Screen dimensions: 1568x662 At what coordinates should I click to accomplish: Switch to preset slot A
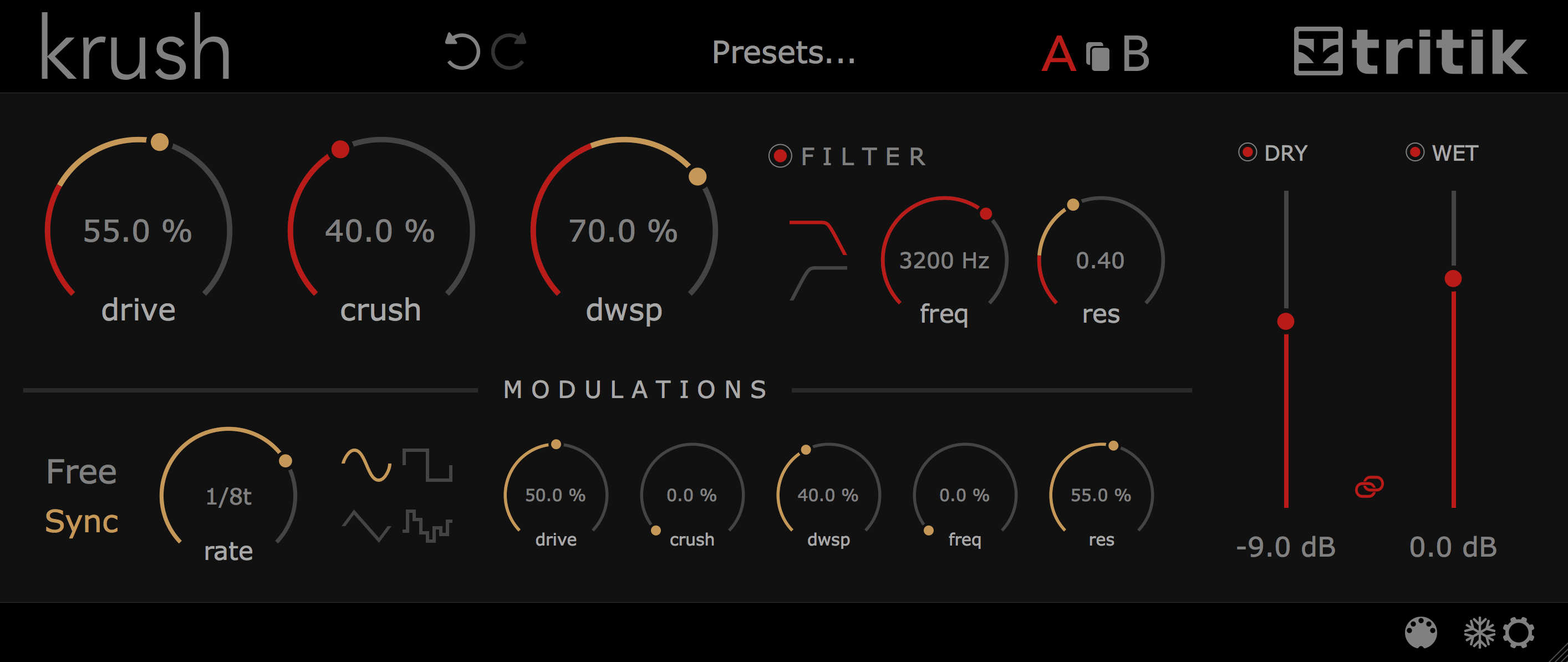coord(1060,54)
